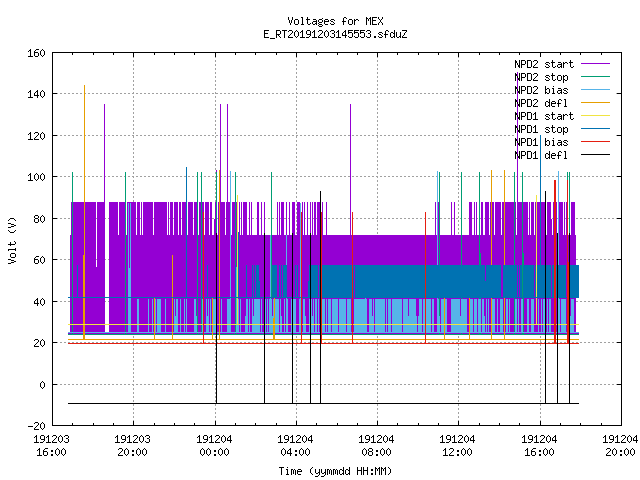Click the NPD1 defl legend label
The image size is (640, 480).
pos(541,156)
